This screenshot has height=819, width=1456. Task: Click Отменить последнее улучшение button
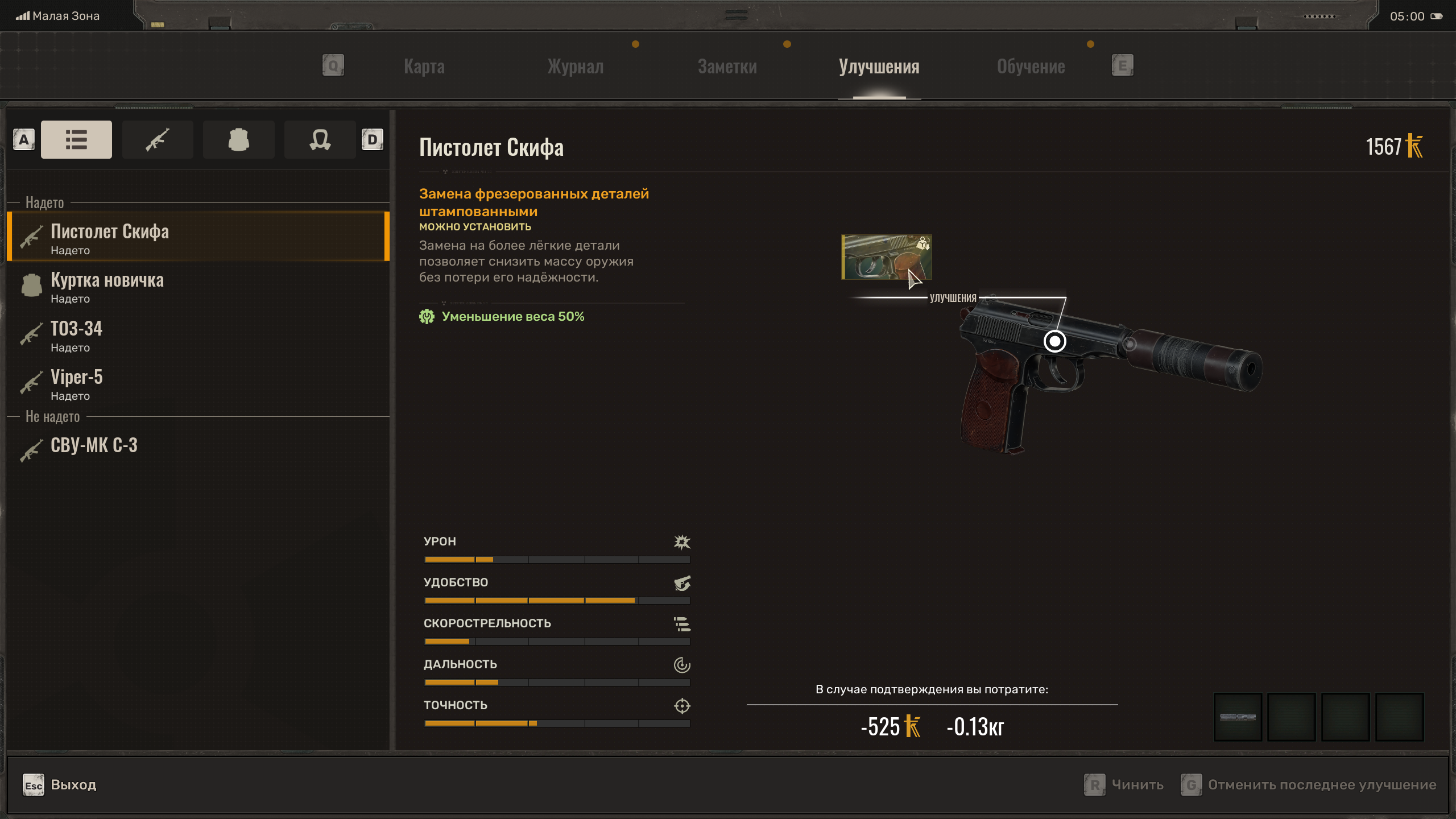(x=1308, y=785)
